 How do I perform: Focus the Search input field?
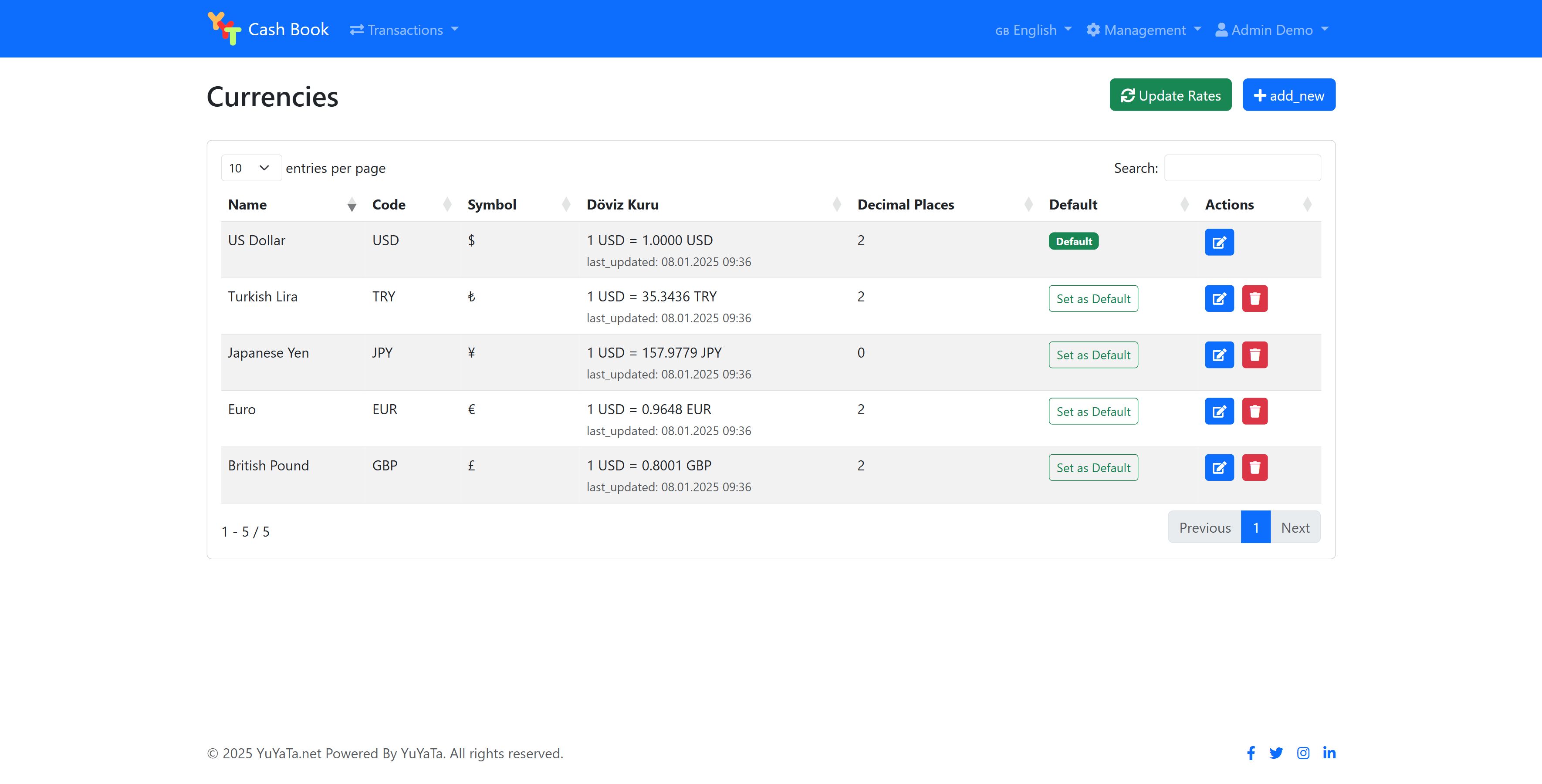click(x=1242, y=168)
